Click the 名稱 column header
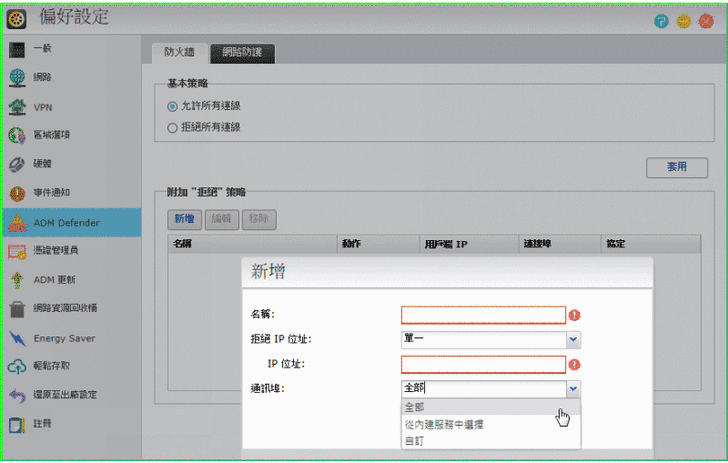This screenshot has height=463, width=728. [253, 244]
